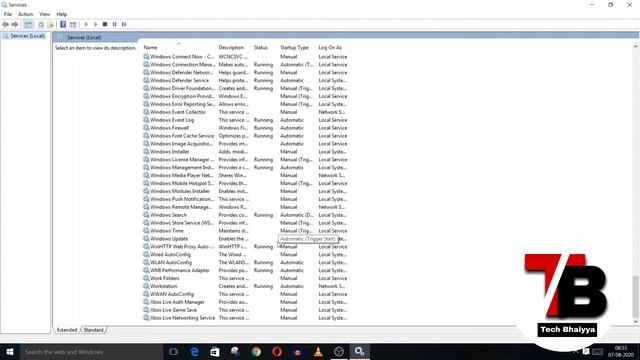Open Opera from the taskbar

277,352
